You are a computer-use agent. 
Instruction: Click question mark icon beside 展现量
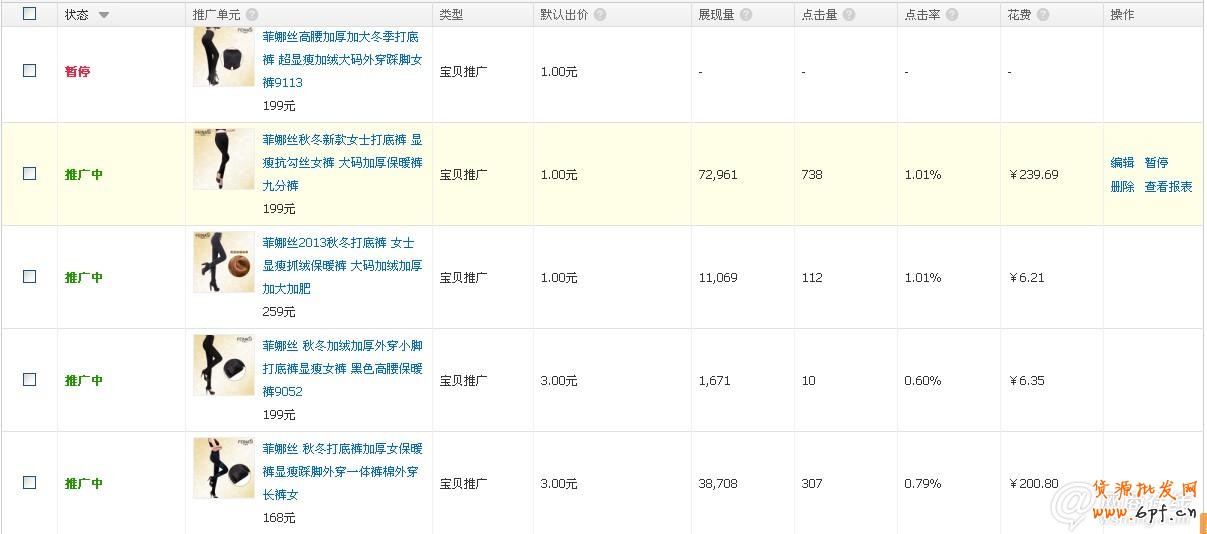coord(746,15)
